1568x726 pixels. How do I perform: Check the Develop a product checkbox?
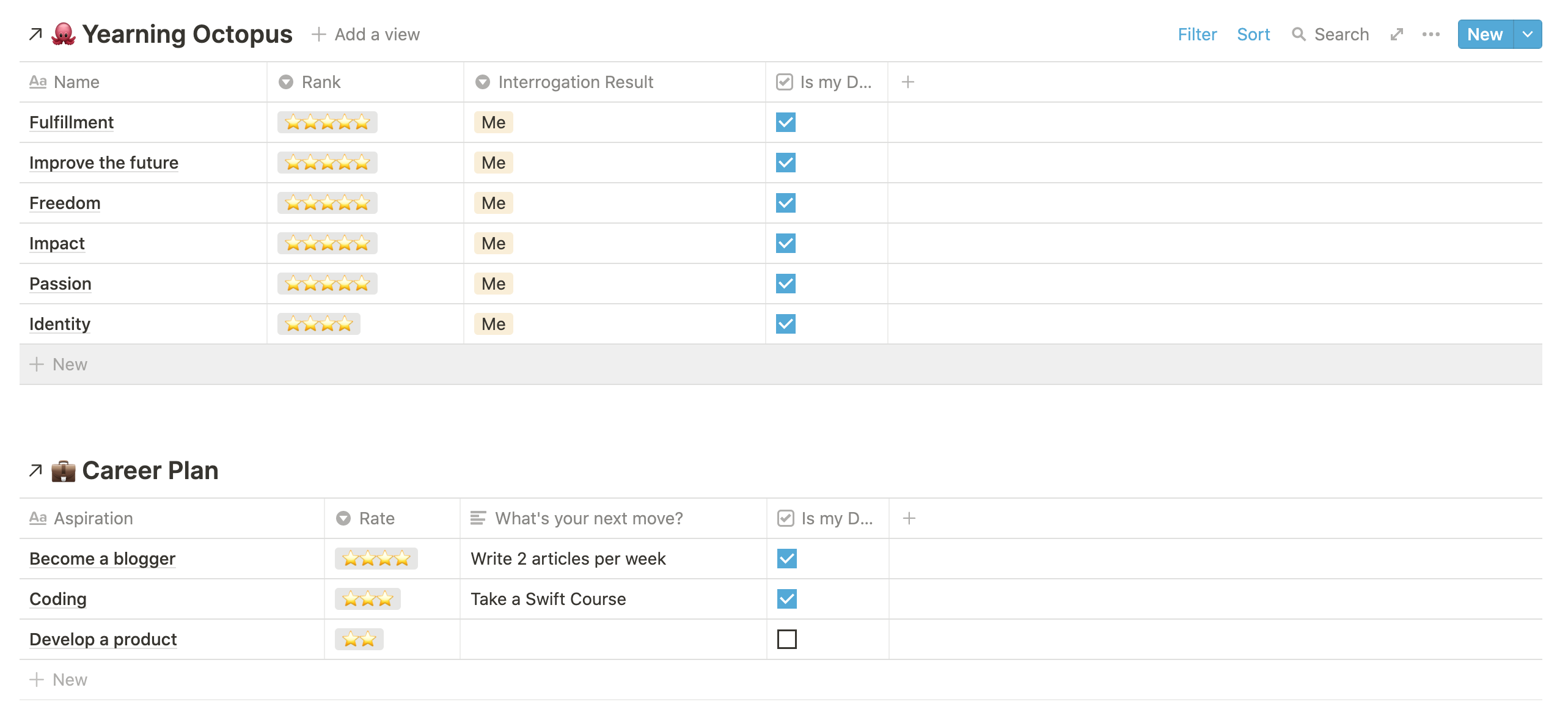click(x=787, y=639)
